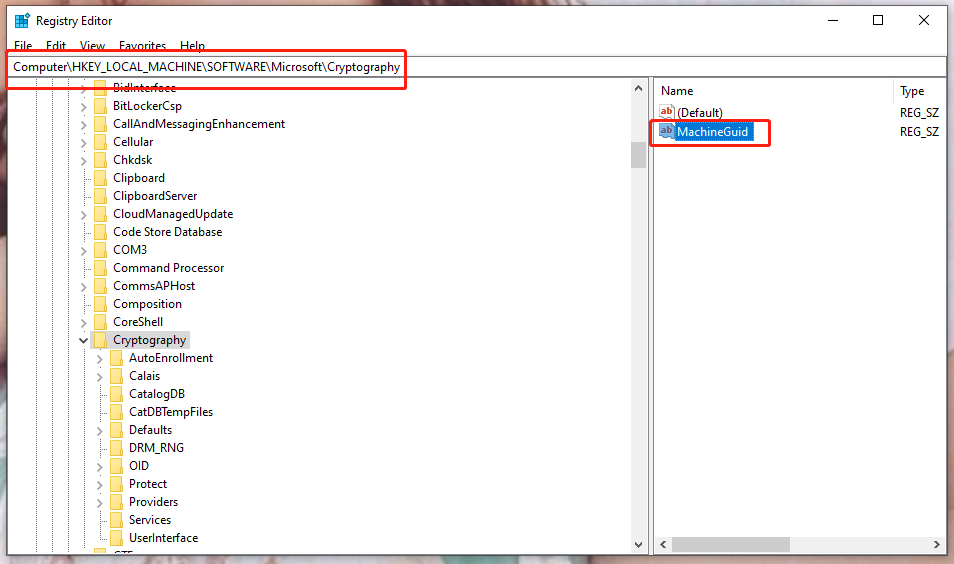Click the ClipboardServer folder icon
The height and width of the screenshot is (564, 954).
(100, 196)
